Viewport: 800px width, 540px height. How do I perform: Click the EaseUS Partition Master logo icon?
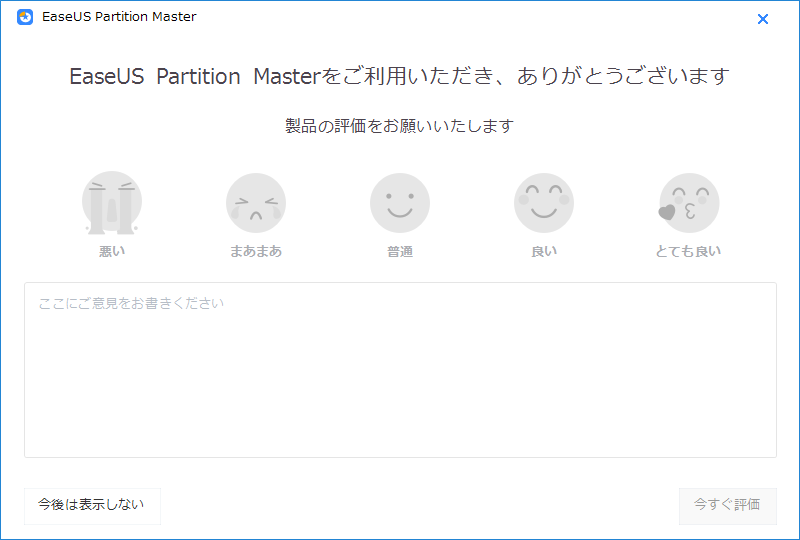(x=25, y=17)
